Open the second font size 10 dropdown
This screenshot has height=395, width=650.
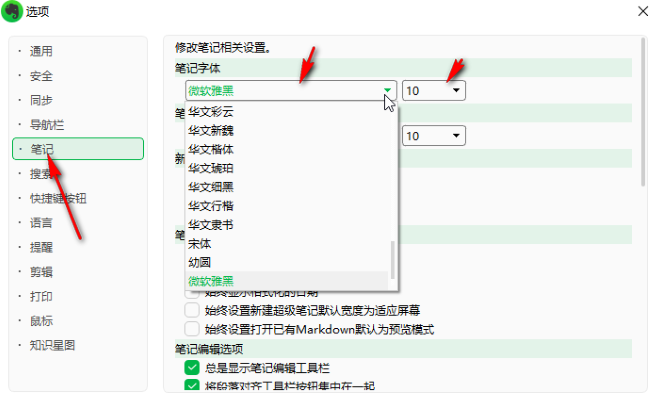(434, 136)
